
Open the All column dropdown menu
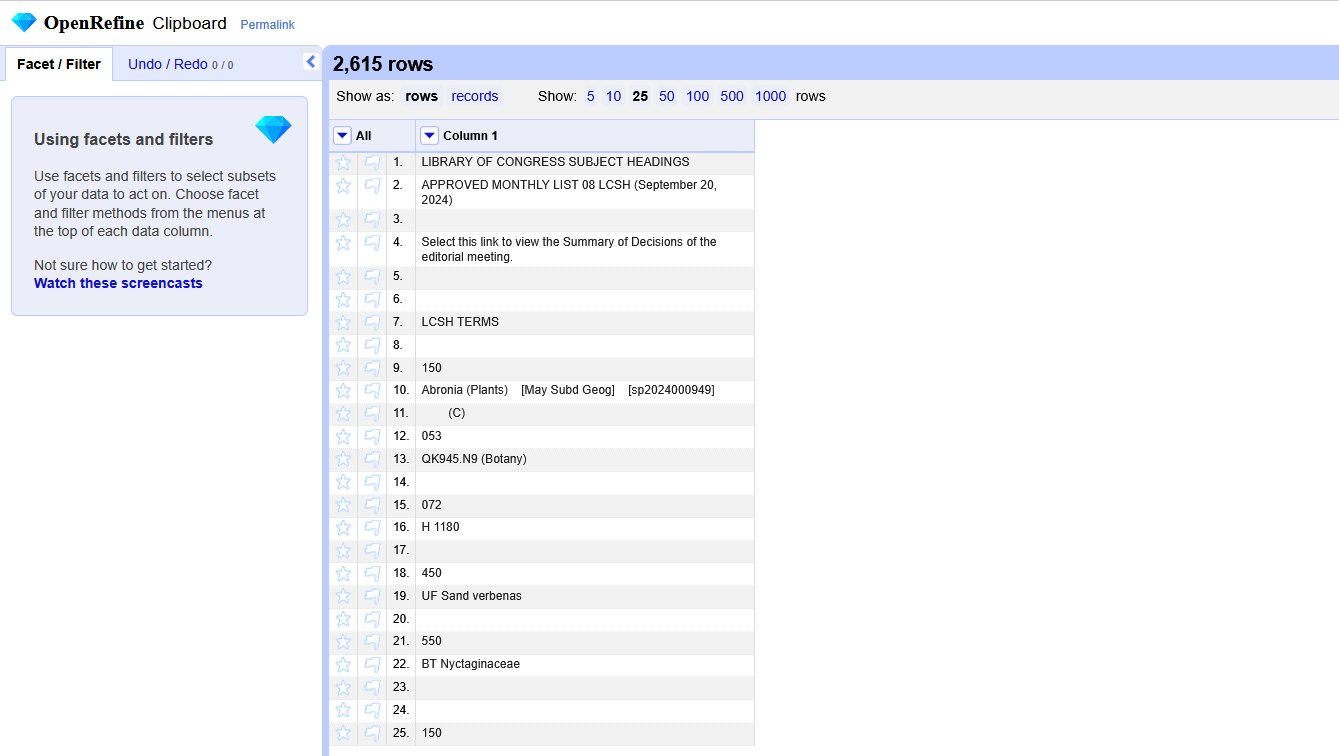coord(342,136)
